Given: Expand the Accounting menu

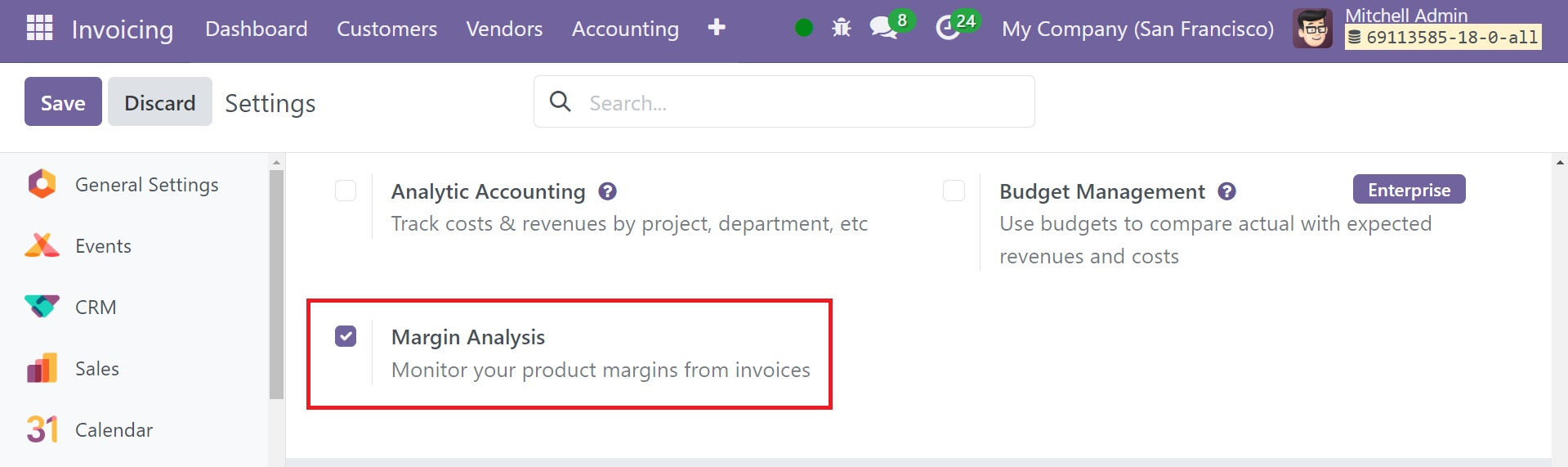Looking at the screenshot, I should 625,29.
